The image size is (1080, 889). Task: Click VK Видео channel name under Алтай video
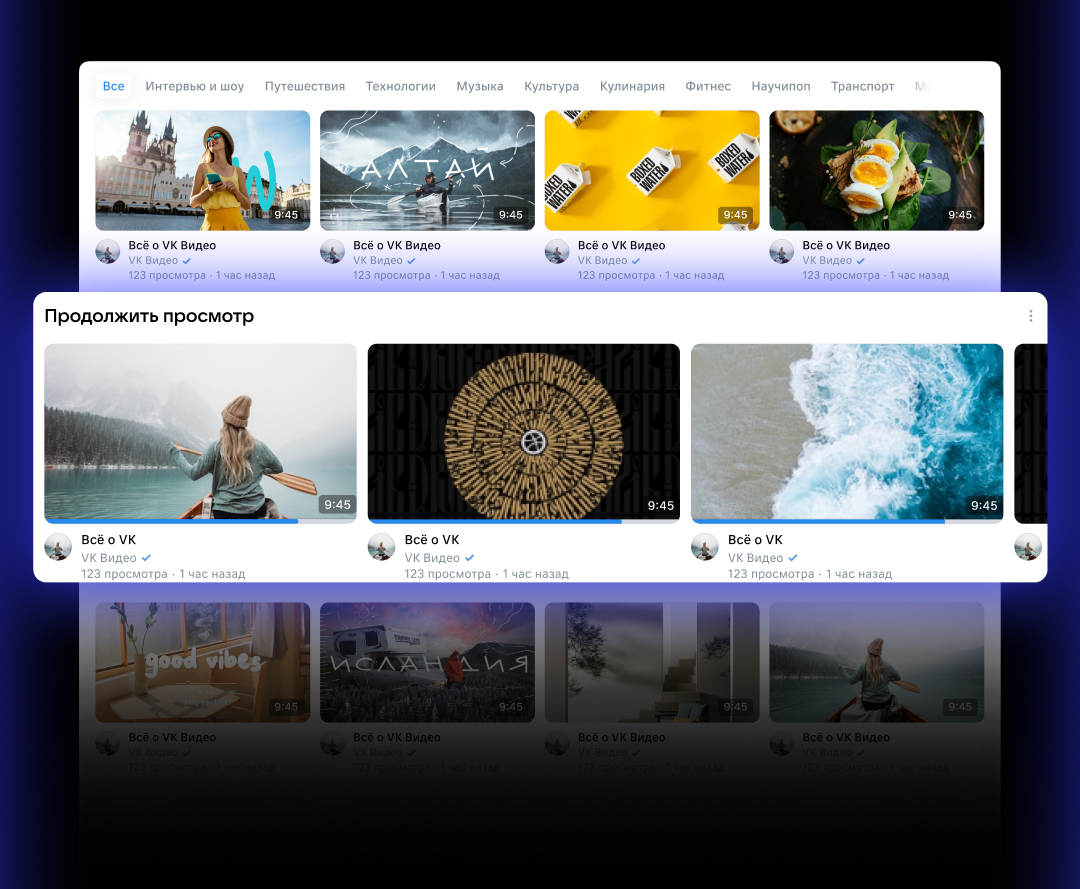coord(378,261)
